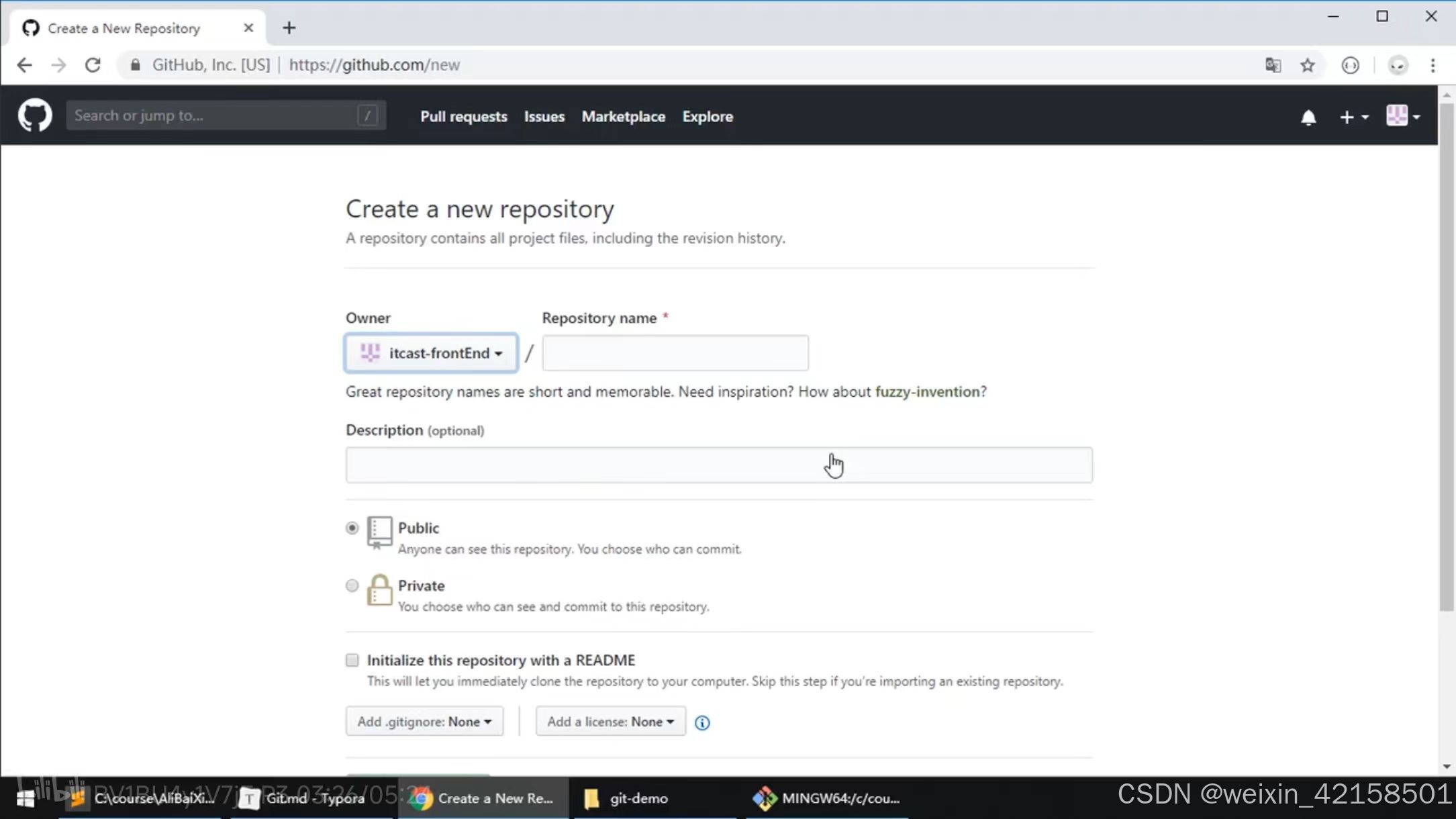Viewport: 1456px width, 819px height.
Task: Open Add .gitignore dropdown
Action: pos(424,722)
